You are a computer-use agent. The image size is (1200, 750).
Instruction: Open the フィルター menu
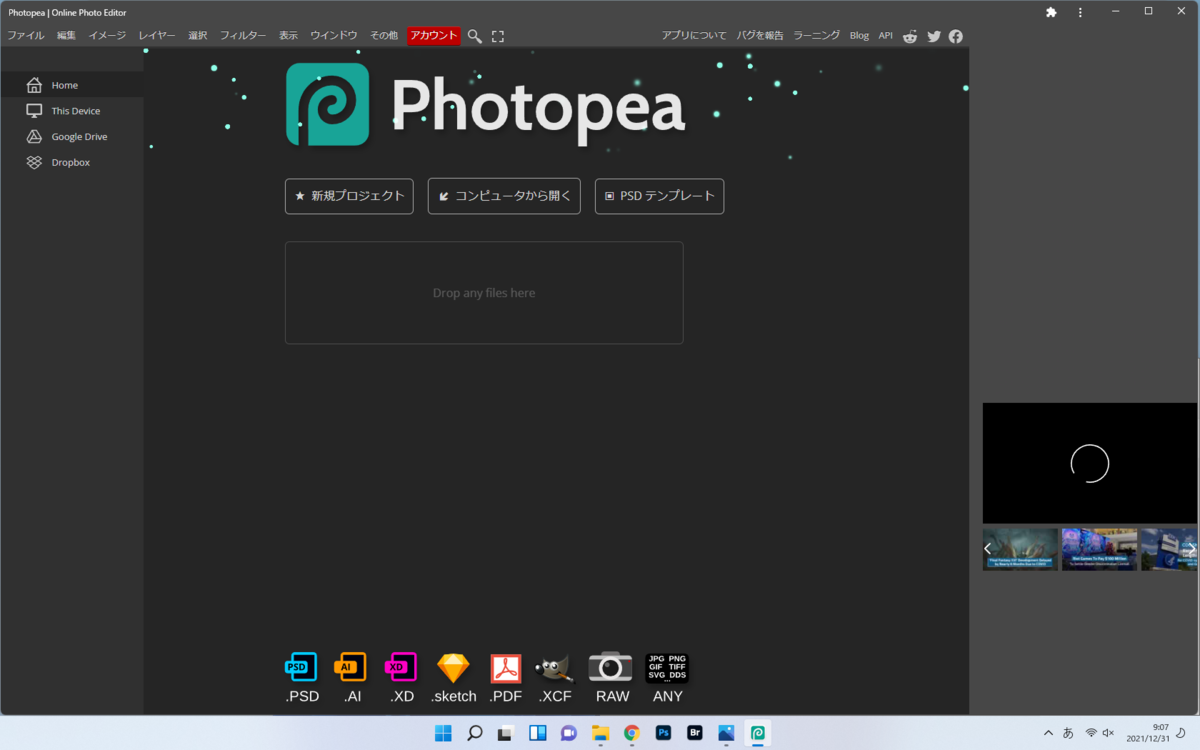click(x=243, y=36)
